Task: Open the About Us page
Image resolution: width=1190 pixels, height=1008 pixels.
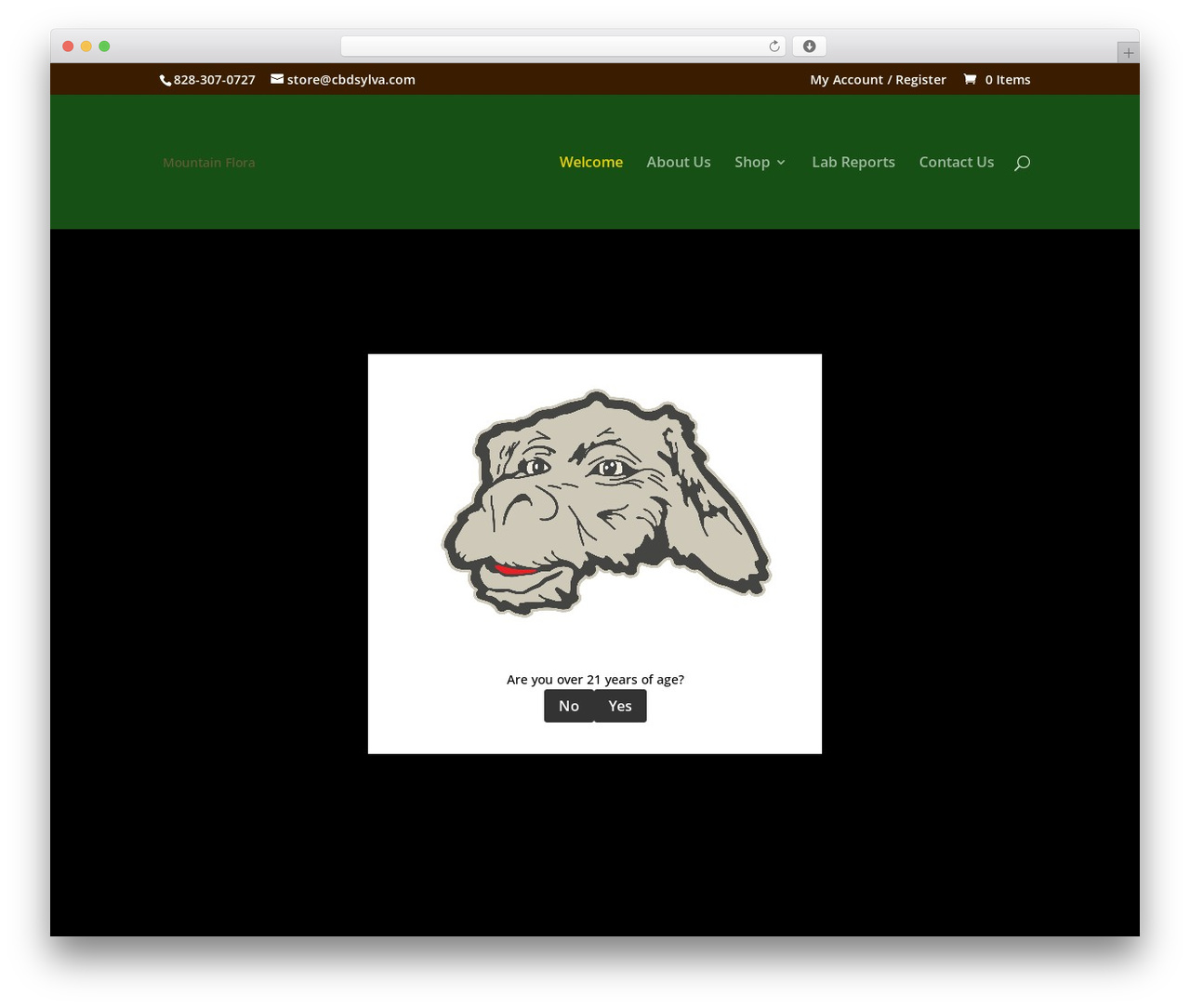Action: (679, 162)
